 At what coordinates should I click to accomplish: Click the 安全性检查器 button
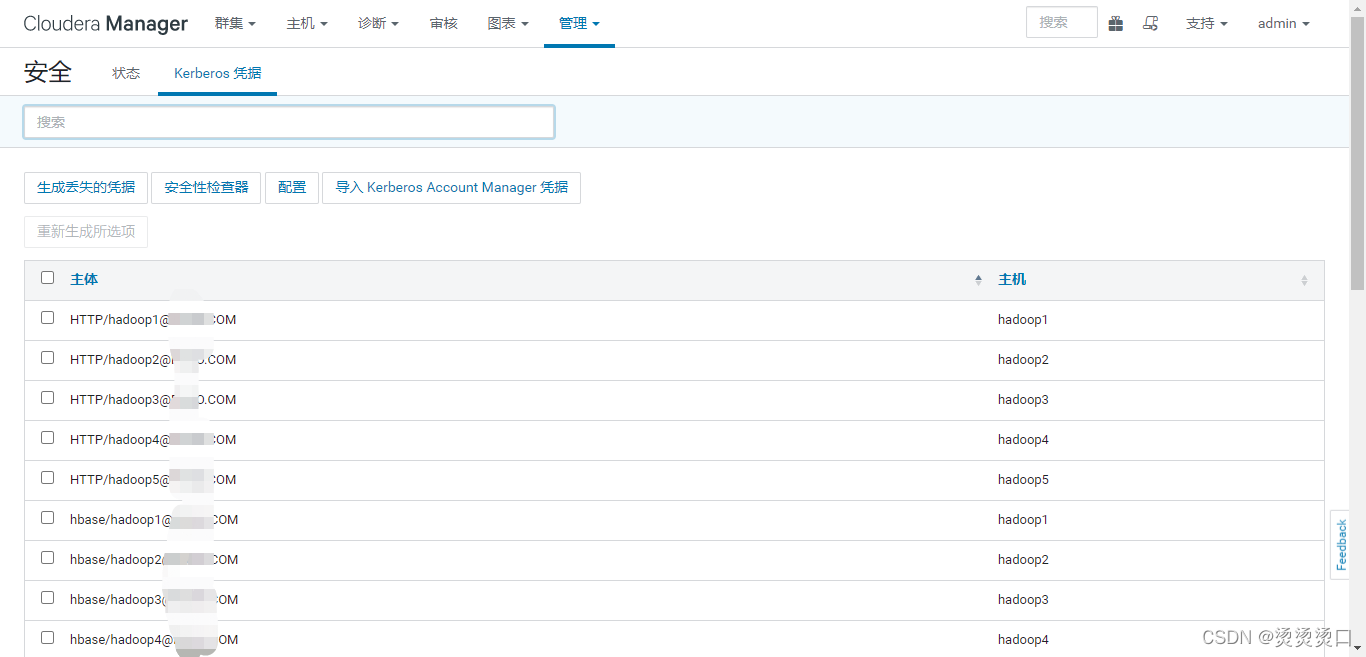pyautogui.click(x=206, y=188)
